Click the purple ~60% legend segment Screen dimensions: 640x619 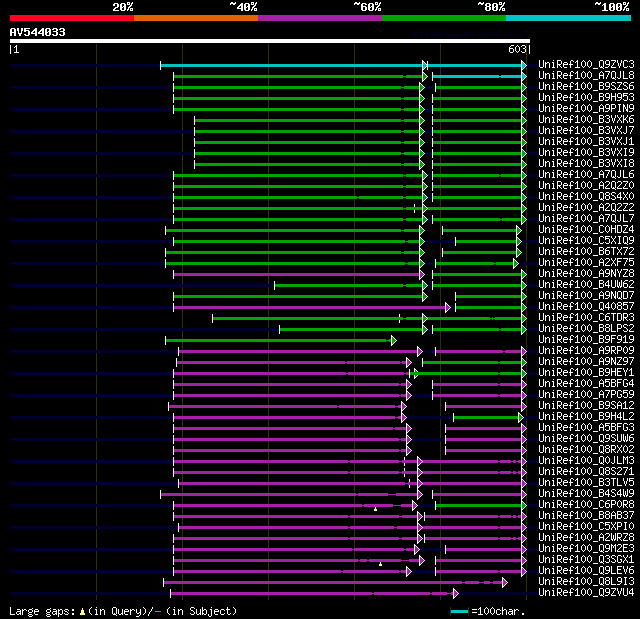[320, 18]
